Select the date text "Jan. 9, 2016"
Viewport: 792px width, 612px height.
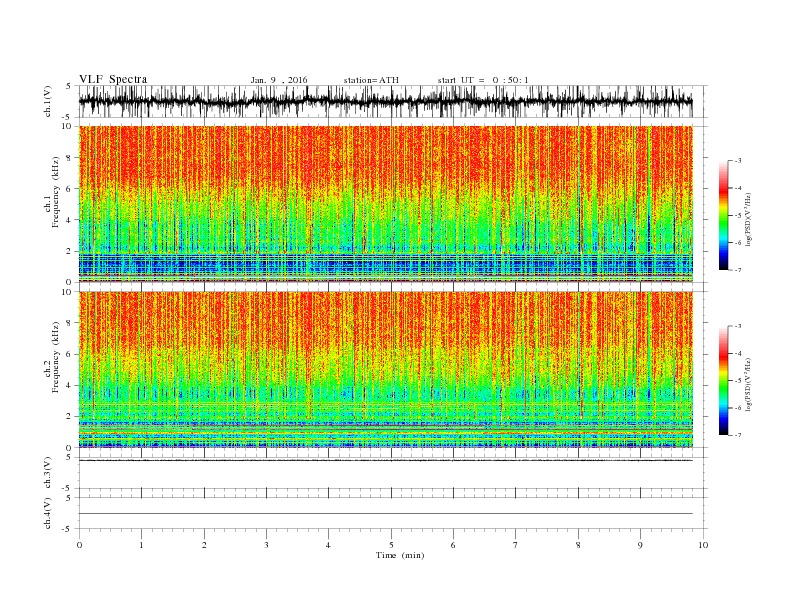coord(279,80)
